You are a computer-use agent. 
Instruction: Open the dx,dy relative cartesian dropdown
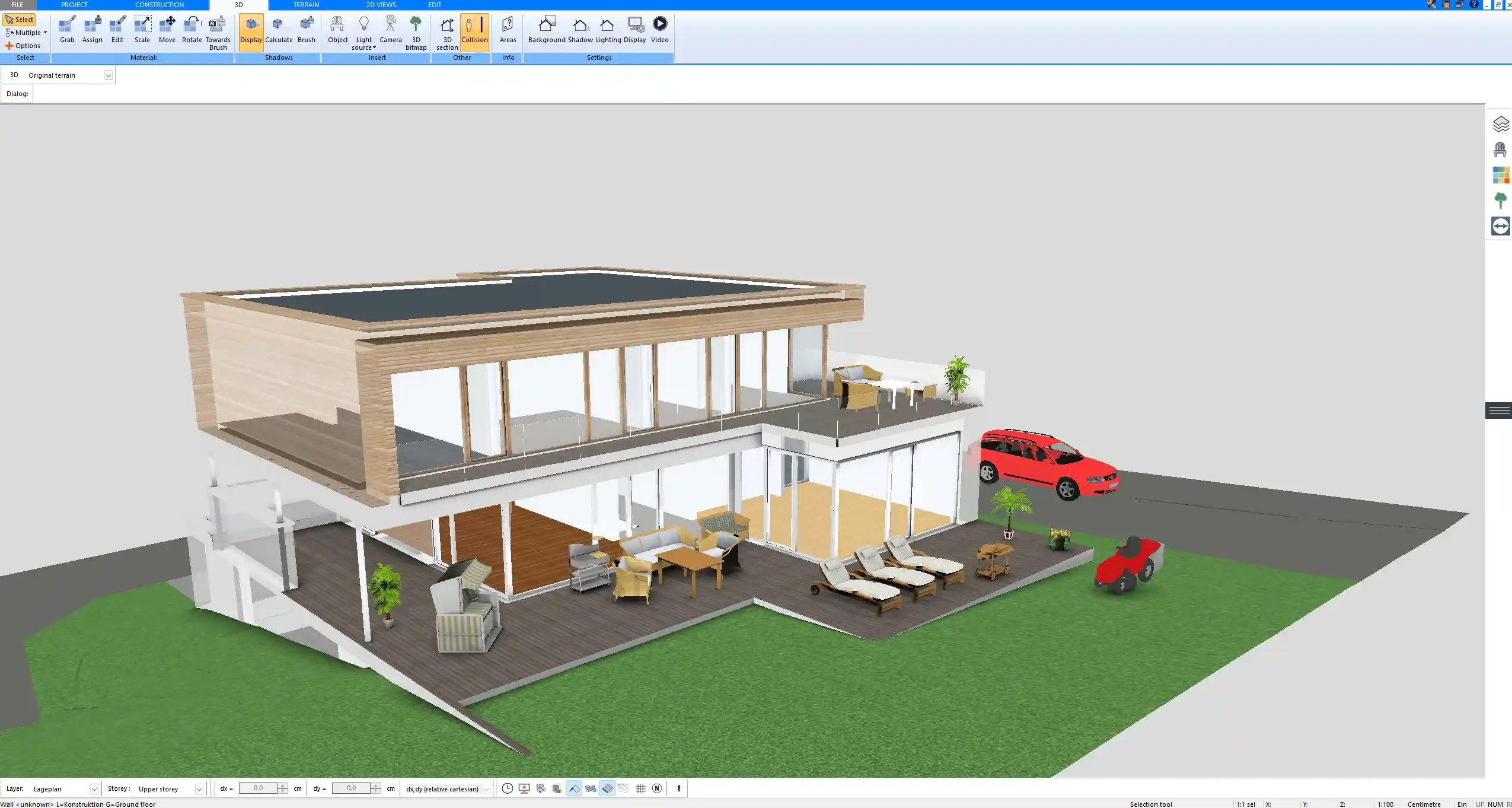pyautogui.click(x=484, y=788)
